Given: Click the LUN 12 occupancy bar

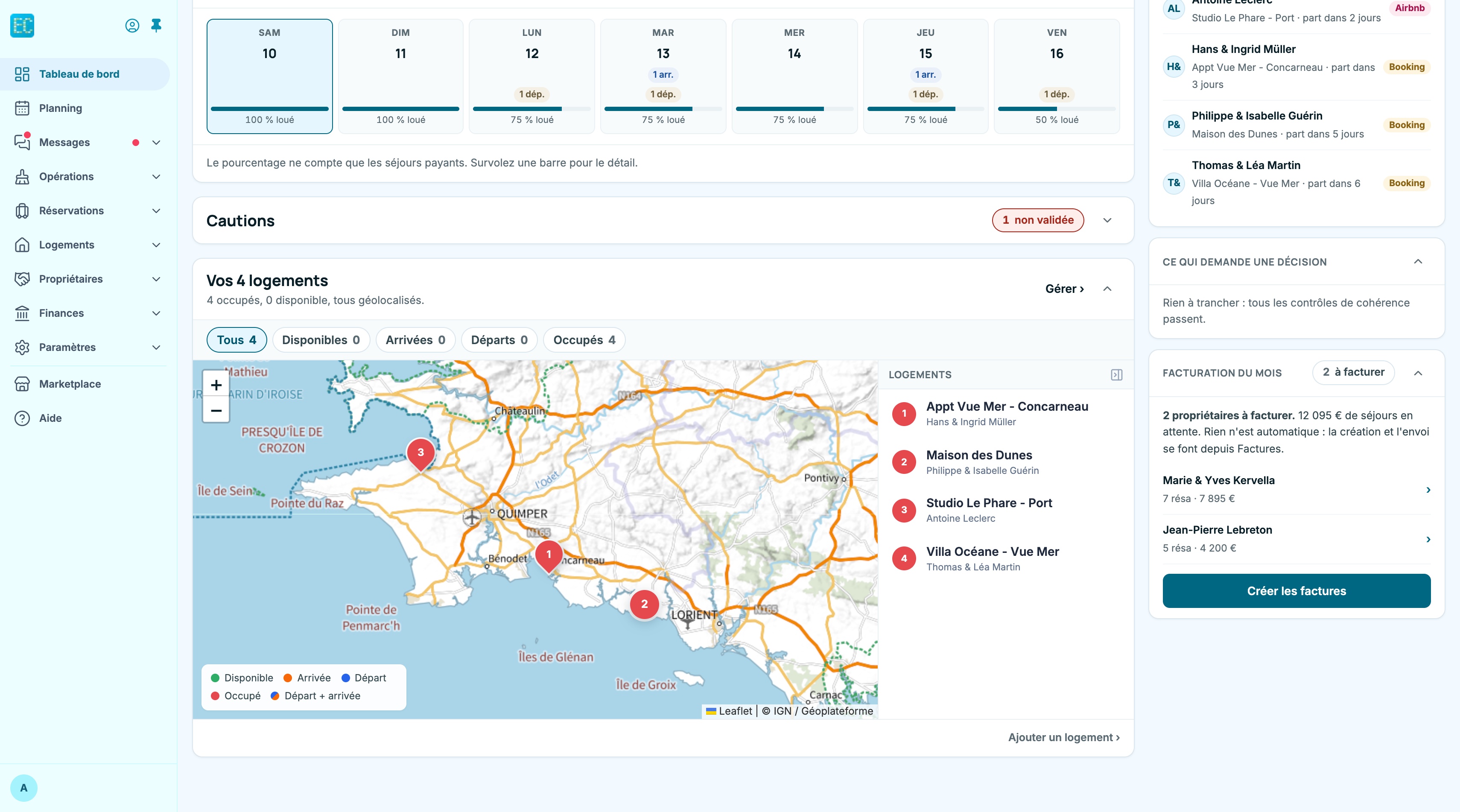Looking at the screenshot, I should click(x=531, y=109).
